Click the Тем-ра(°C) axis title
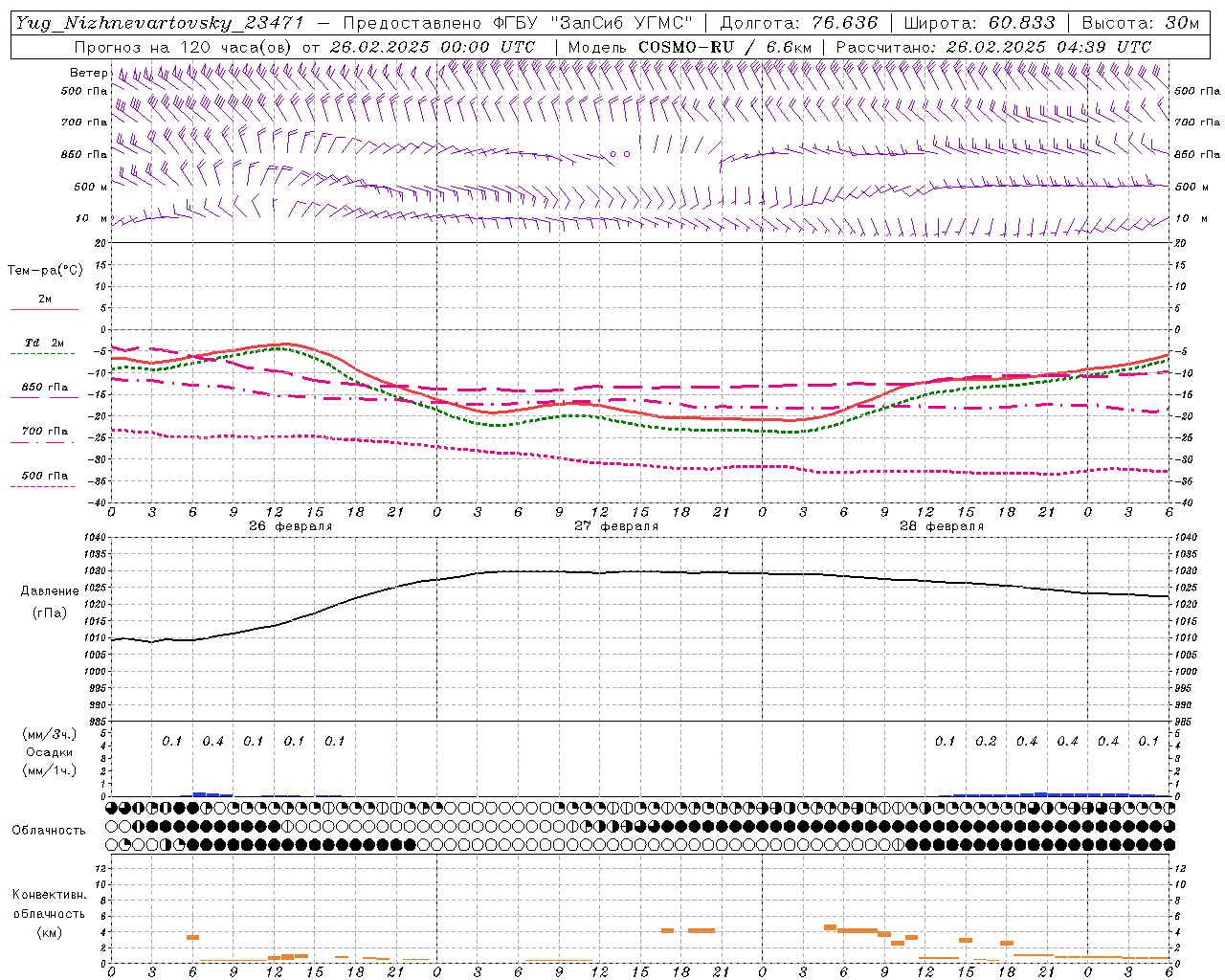Image resolution: width=1225 pixels, height=980 pixels. point(45,271)
